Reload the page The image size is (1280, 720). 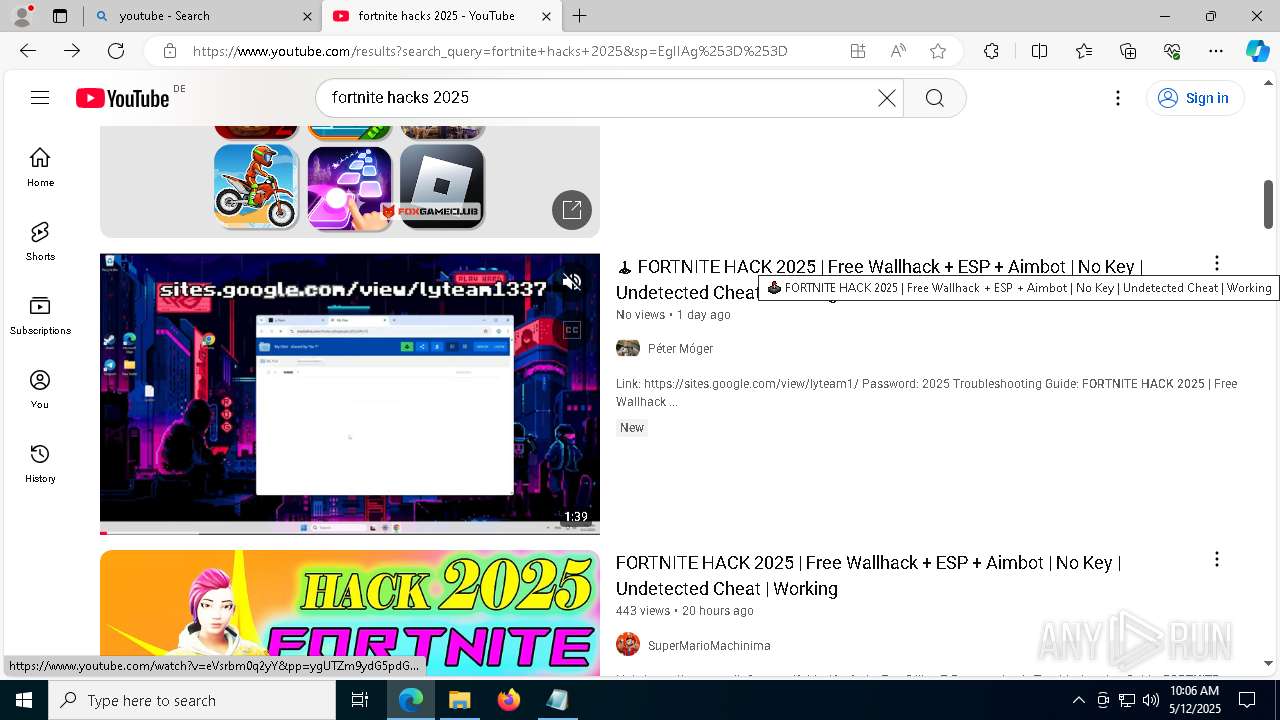tap(116, 51)
